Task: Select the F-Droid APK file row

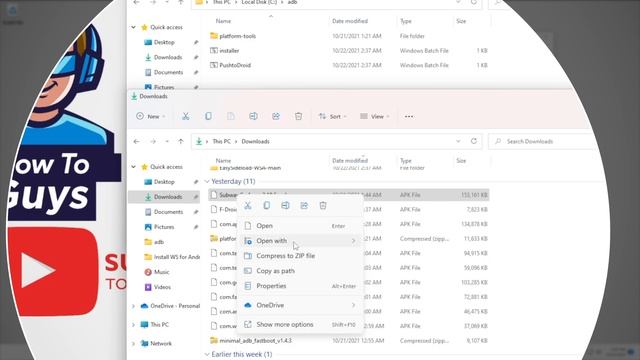Action: pyautogui.click(x=348, y=209)
